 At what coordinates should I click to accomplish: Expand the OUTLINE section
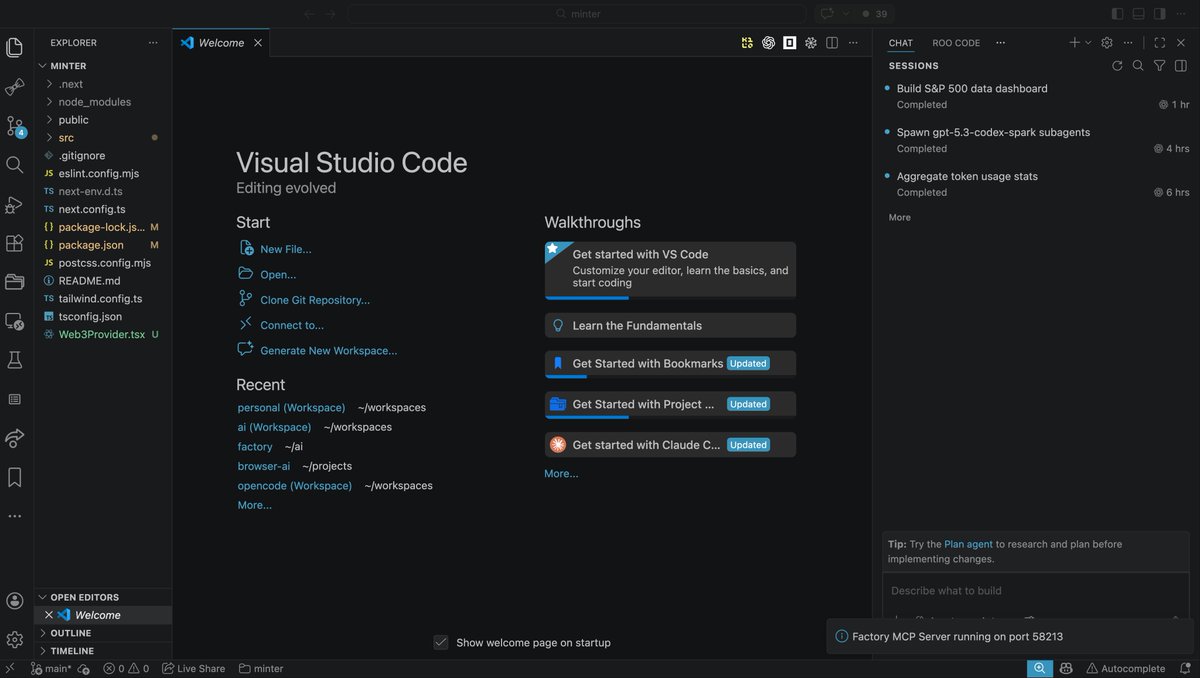[x=103, y=633]
